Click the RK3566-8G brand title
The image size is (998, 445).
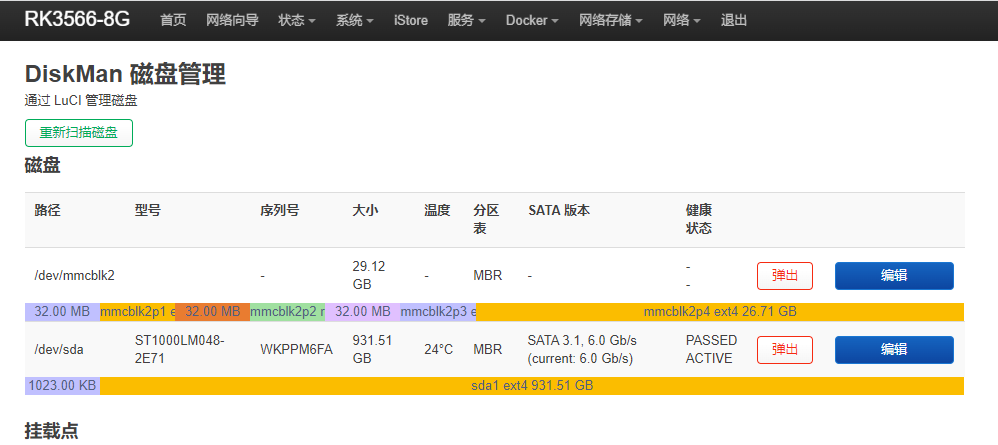pyautogui.click(x=77, y=19)
